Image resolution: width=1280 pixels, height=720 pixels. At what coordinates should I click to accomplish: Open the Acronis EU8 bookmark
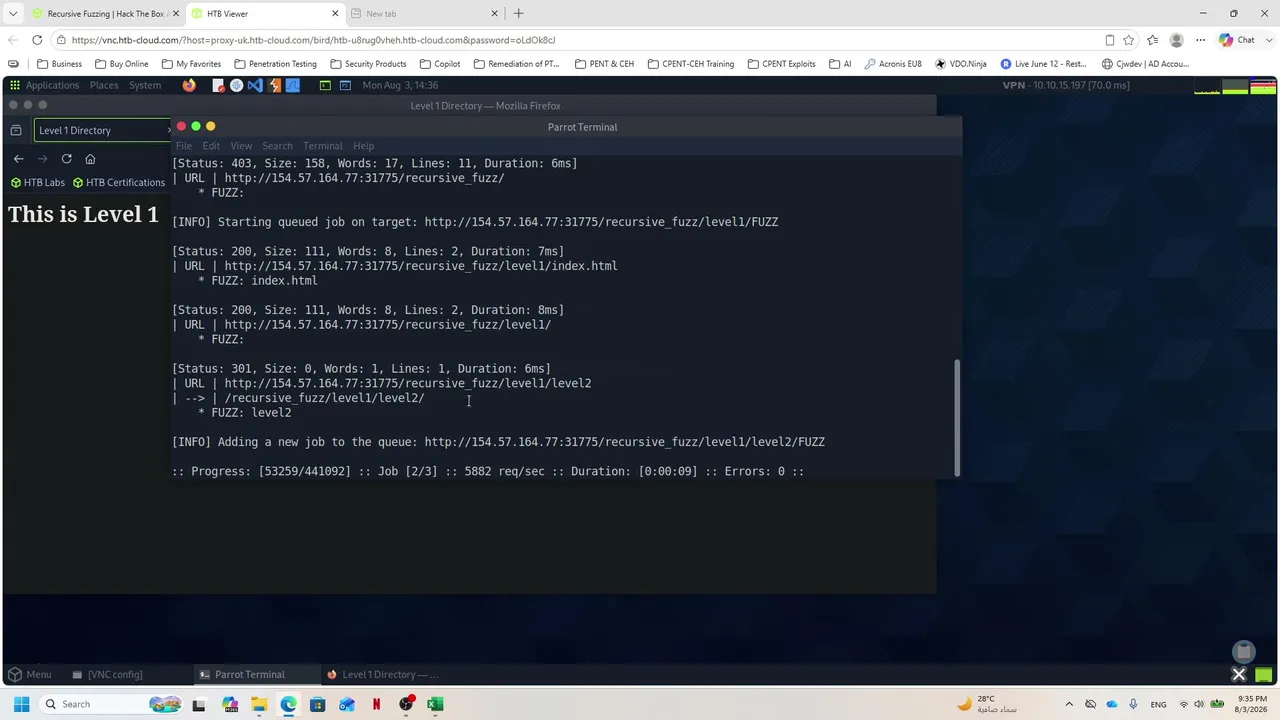[x=892, y=64]
